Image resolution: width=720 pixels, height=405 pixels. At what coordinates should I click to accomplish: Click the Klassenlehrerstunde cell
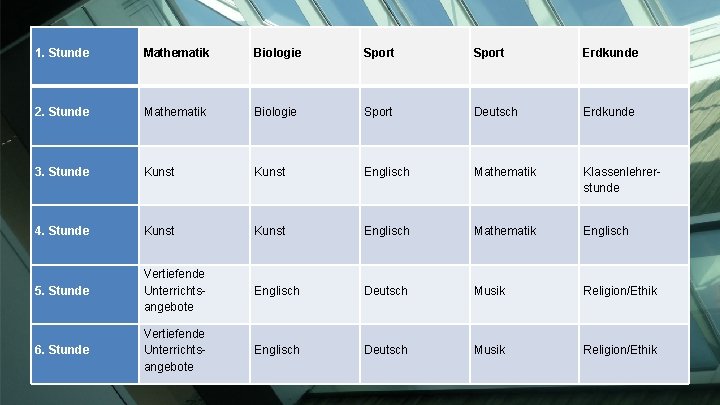[615, 180]
